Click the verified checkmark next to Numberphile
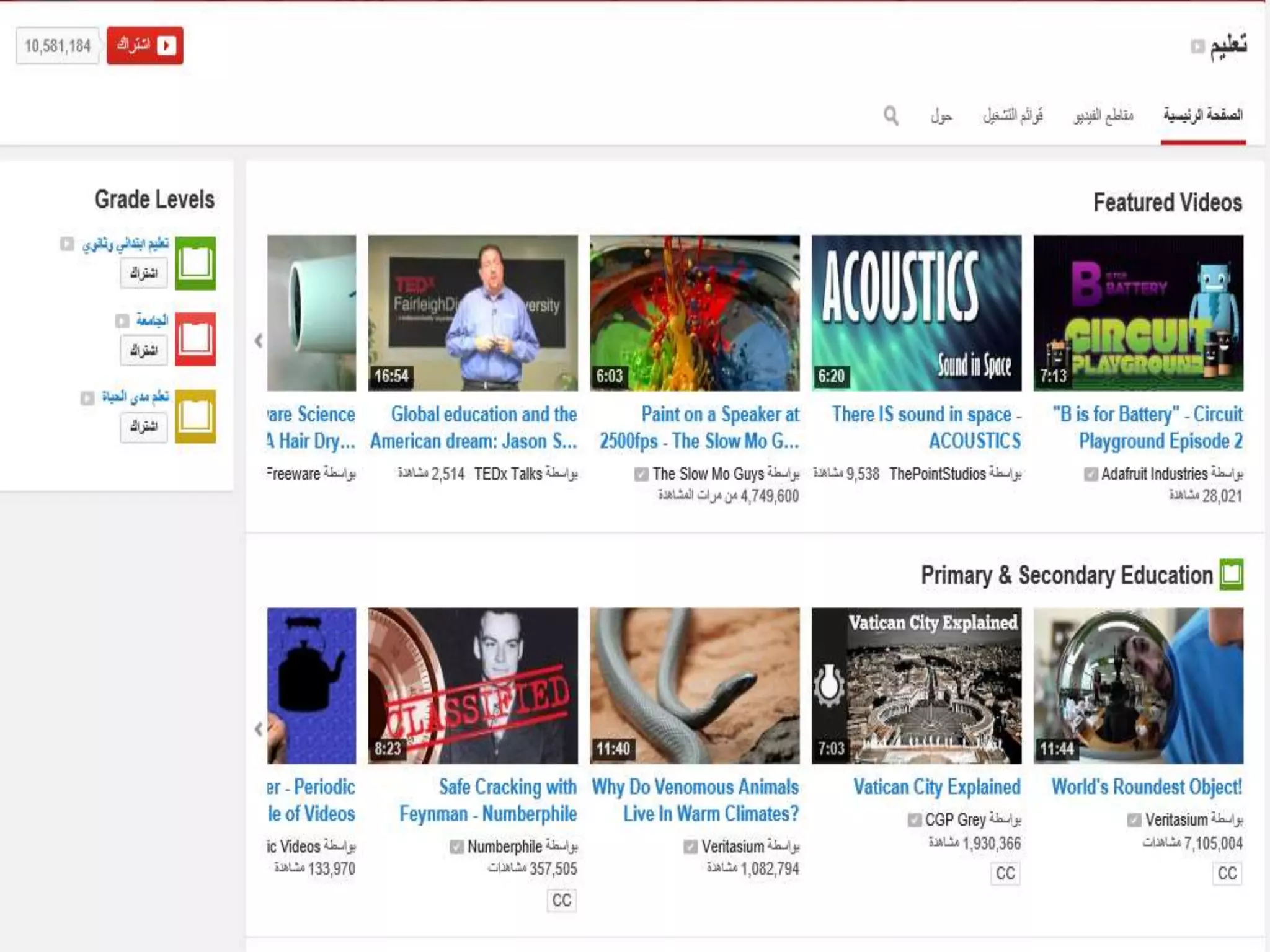 [456, 847]
